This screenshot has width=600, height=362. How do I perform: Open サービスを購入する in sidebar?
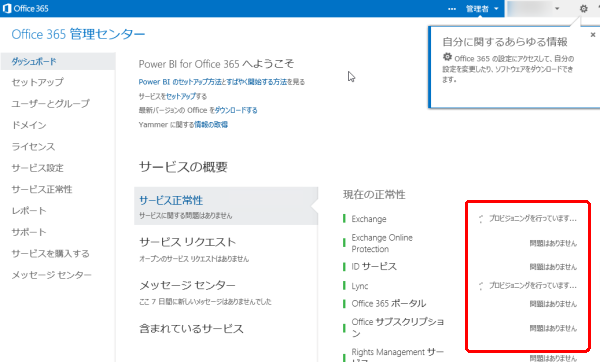point(51,253)
